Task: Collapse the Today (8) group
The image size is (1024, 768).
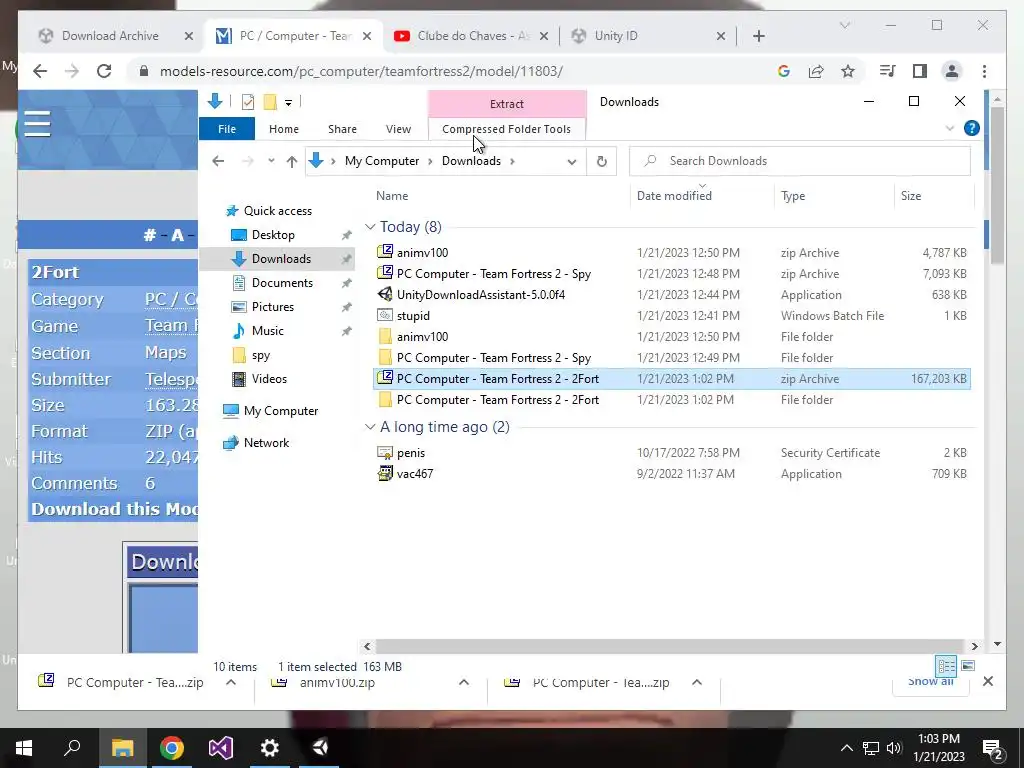Action: [370, 227]
